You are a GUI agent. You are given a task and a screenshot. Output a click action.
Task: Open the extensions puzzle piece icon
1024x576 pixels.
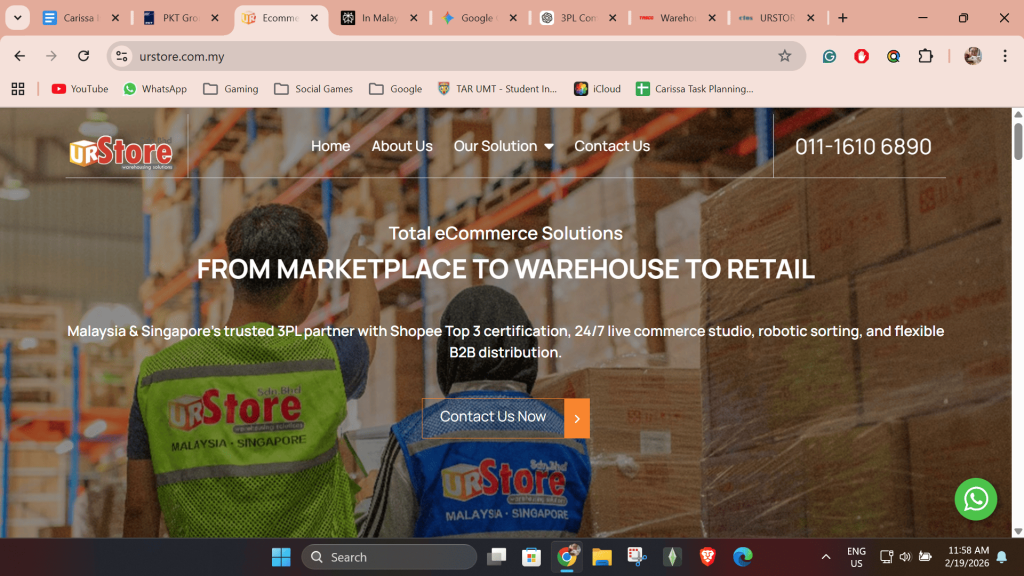coord(926,57)
